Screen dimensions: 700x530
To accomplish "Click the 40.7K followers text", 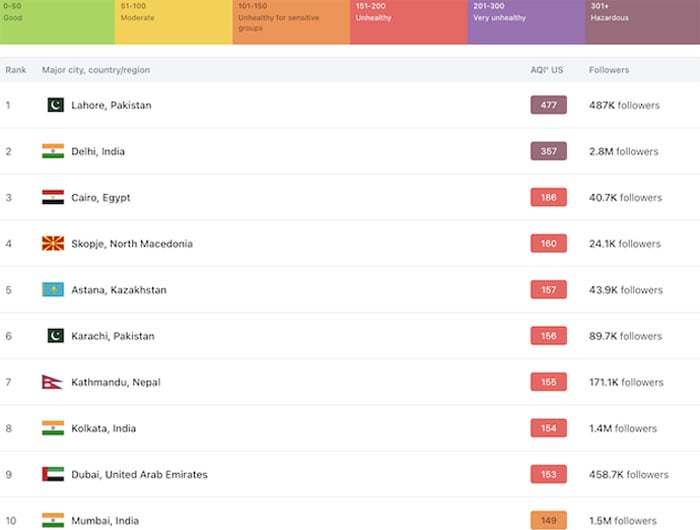I will coord(625,198).
